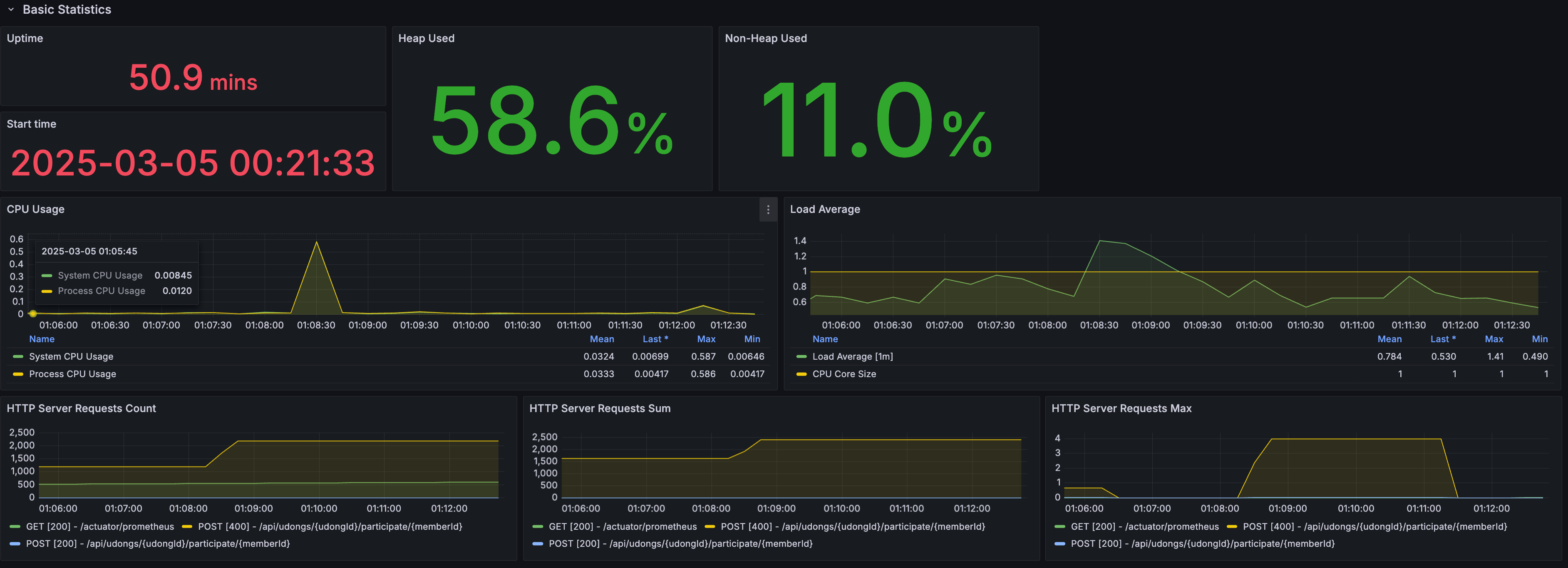Toggle System CPU Usage legend series
This screenshot has width=1568, height=568.
pyautogui.click(x=71, y=356)
